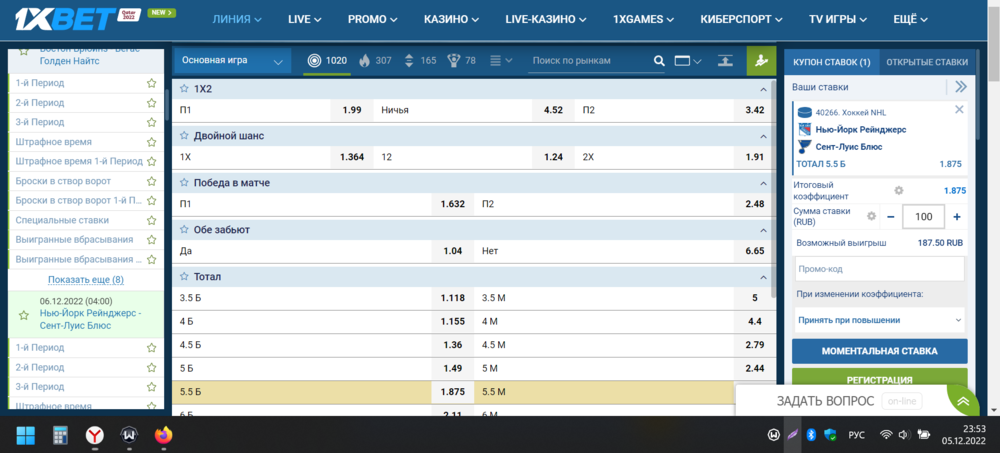This screenshot has width=1000, height=453.
Task: Open the Windows Start menu
Action: (26, 436)
